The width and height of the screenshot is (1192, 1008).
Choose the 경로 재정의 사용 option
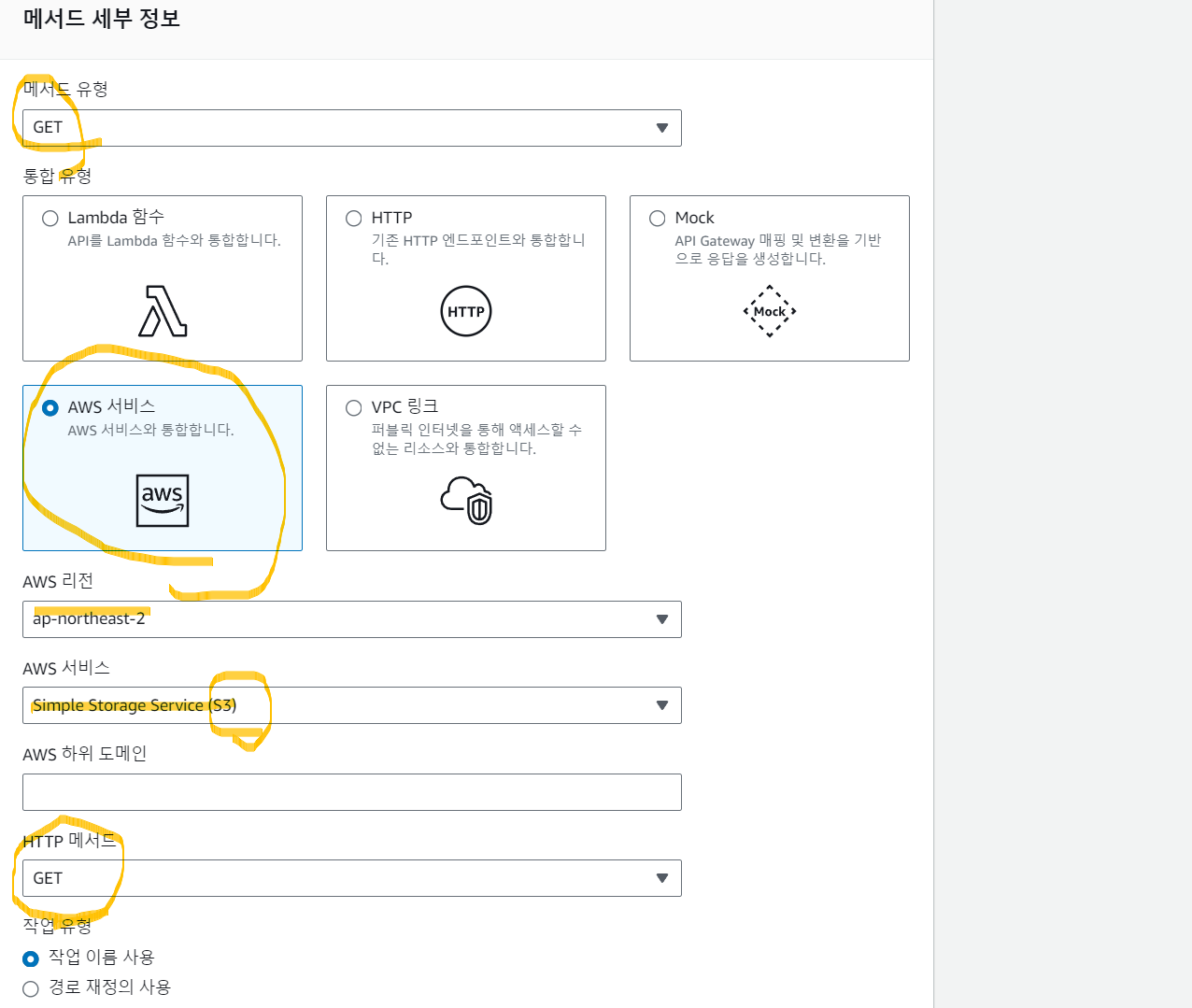31,988
